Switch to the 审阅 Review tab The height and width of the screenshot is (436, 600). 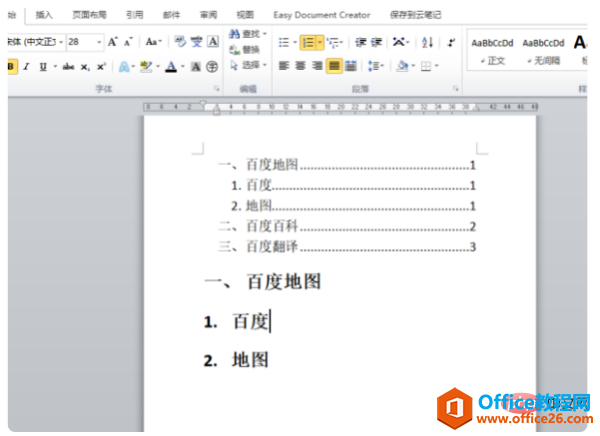209,15
